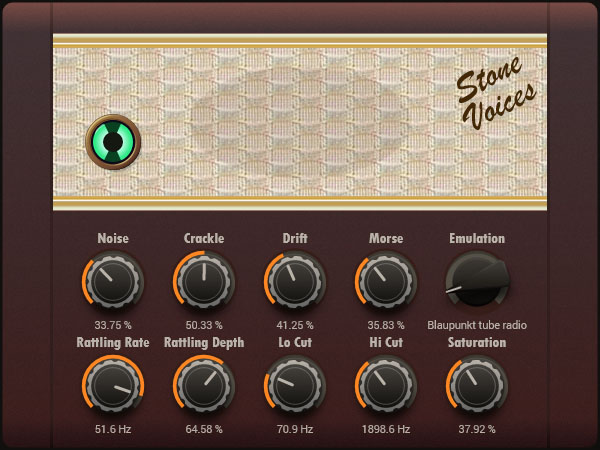600x450 pixels.
Task: Click the green magic eye tube indicator
Action: click(113, 142)
